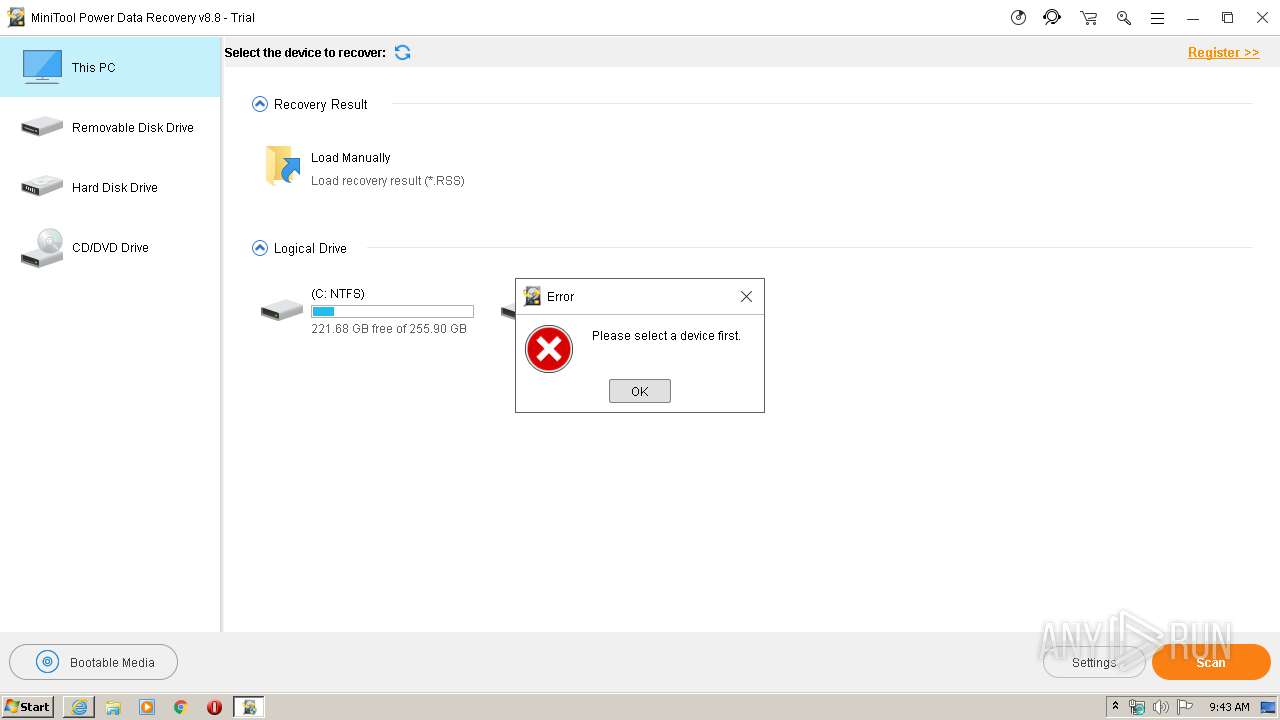Open the hamburger menu icon
The image size is (1280, 720).
[x=1157, y=18]
